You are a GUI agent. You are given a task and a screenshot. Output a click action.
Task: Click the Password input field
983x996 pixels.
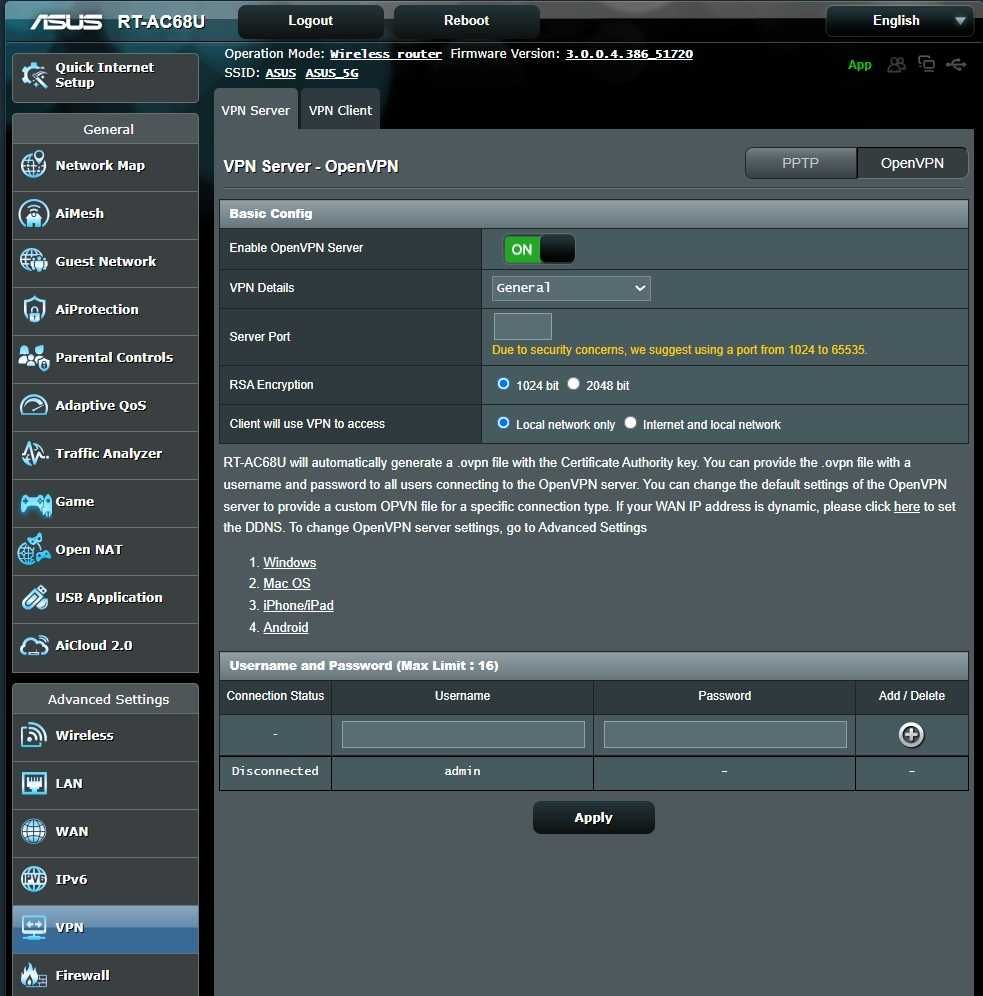pos(725,734)
